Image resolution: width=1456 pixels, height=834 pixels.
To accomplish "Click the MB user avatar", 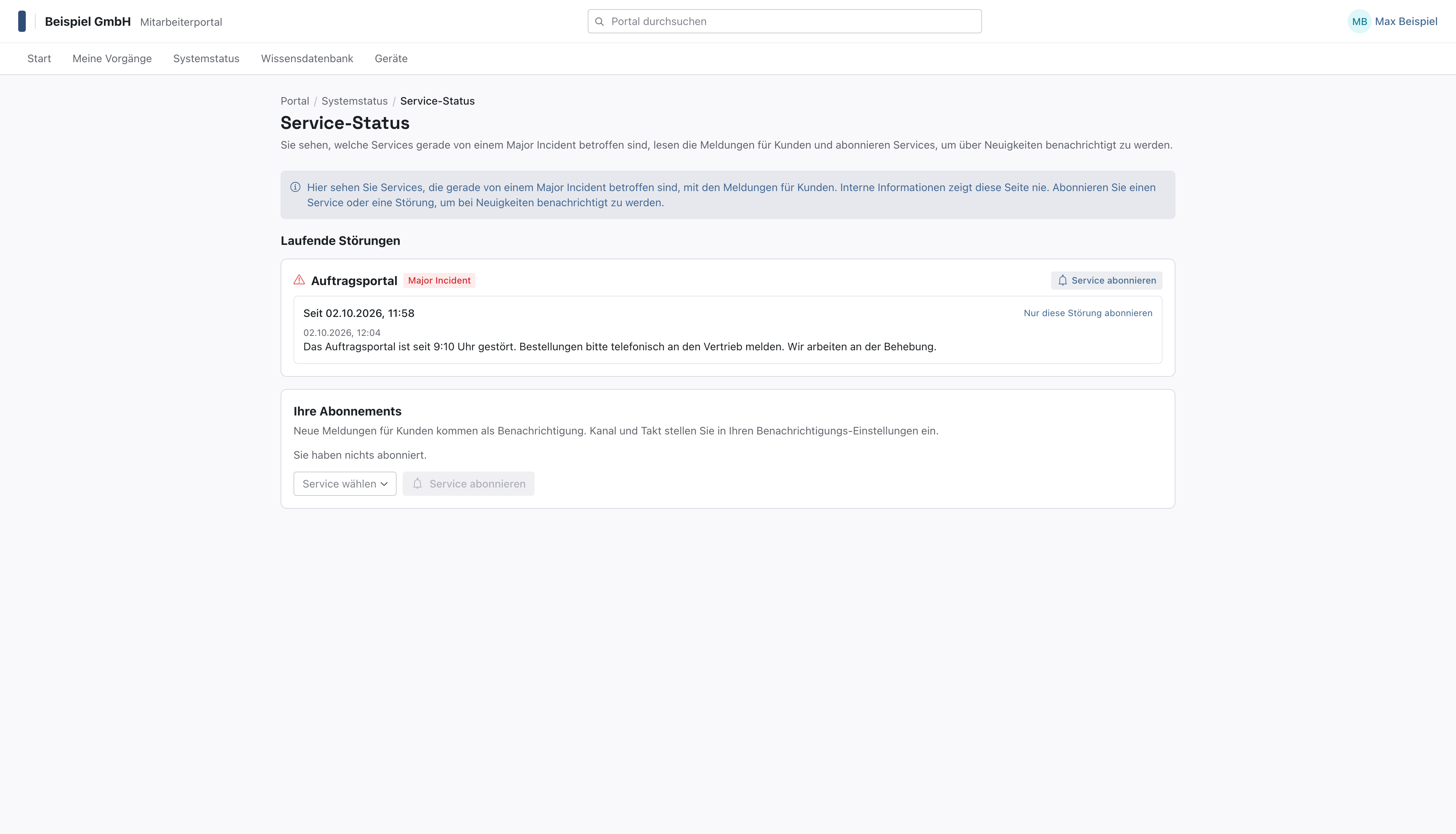I will click(x=1359, y=22).
